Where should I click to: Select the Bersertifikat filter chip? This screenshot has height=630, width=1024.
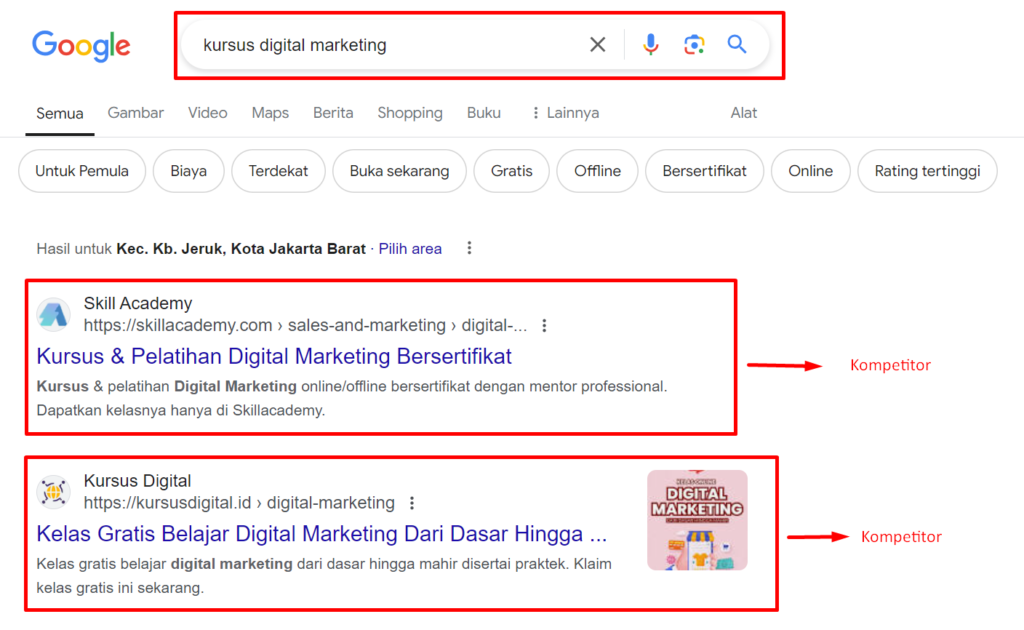click(704, 171)
